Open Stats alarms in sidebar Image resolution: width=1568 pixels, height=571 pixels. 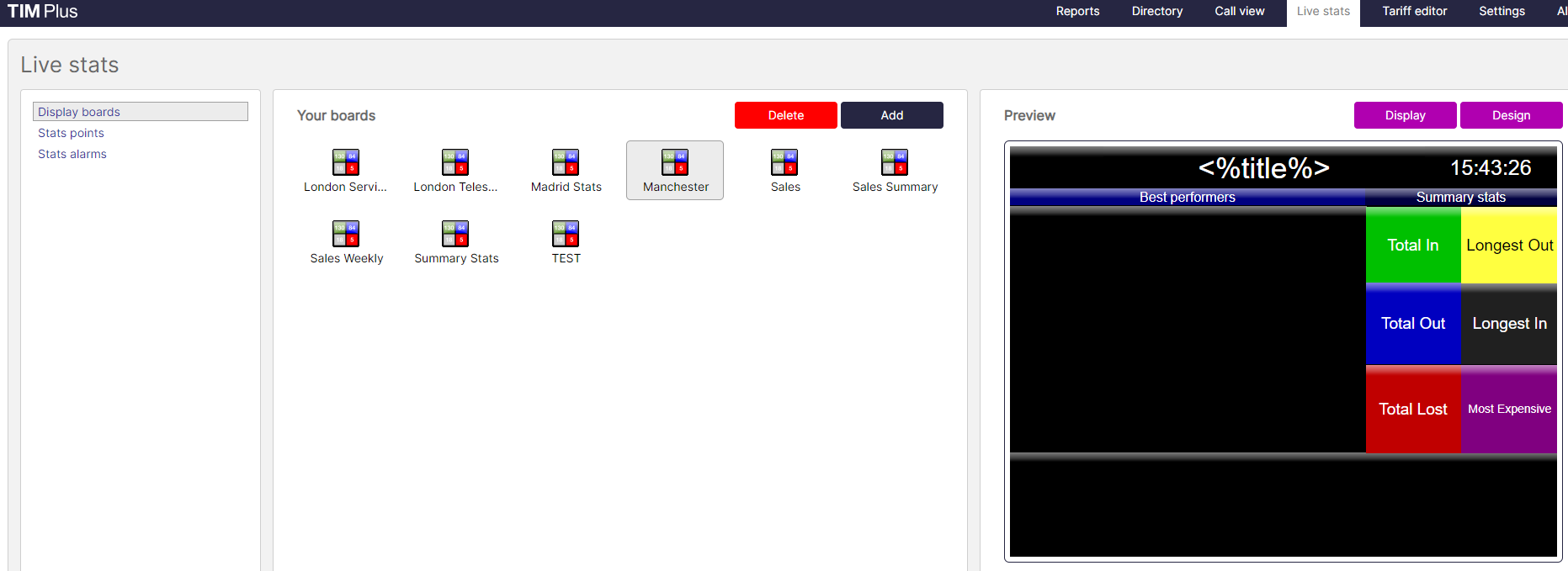pyautogui.click(x=72, y=154)
